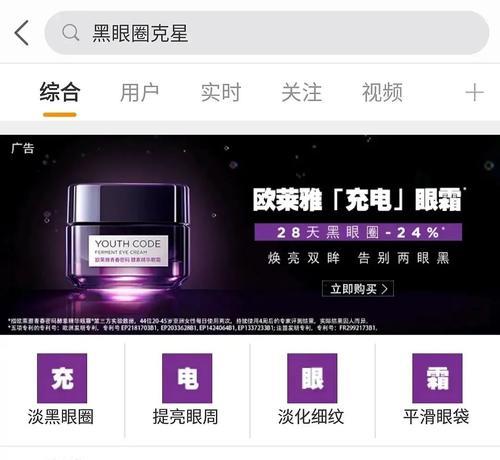This screenshot has height=460, width=500.
Task: Switch to the 用户 tab
Action: pos(140,92)
